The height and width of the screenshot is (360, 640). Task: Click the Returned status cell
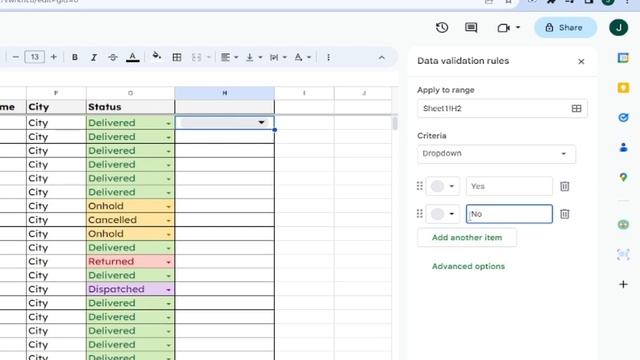[130, 262]
